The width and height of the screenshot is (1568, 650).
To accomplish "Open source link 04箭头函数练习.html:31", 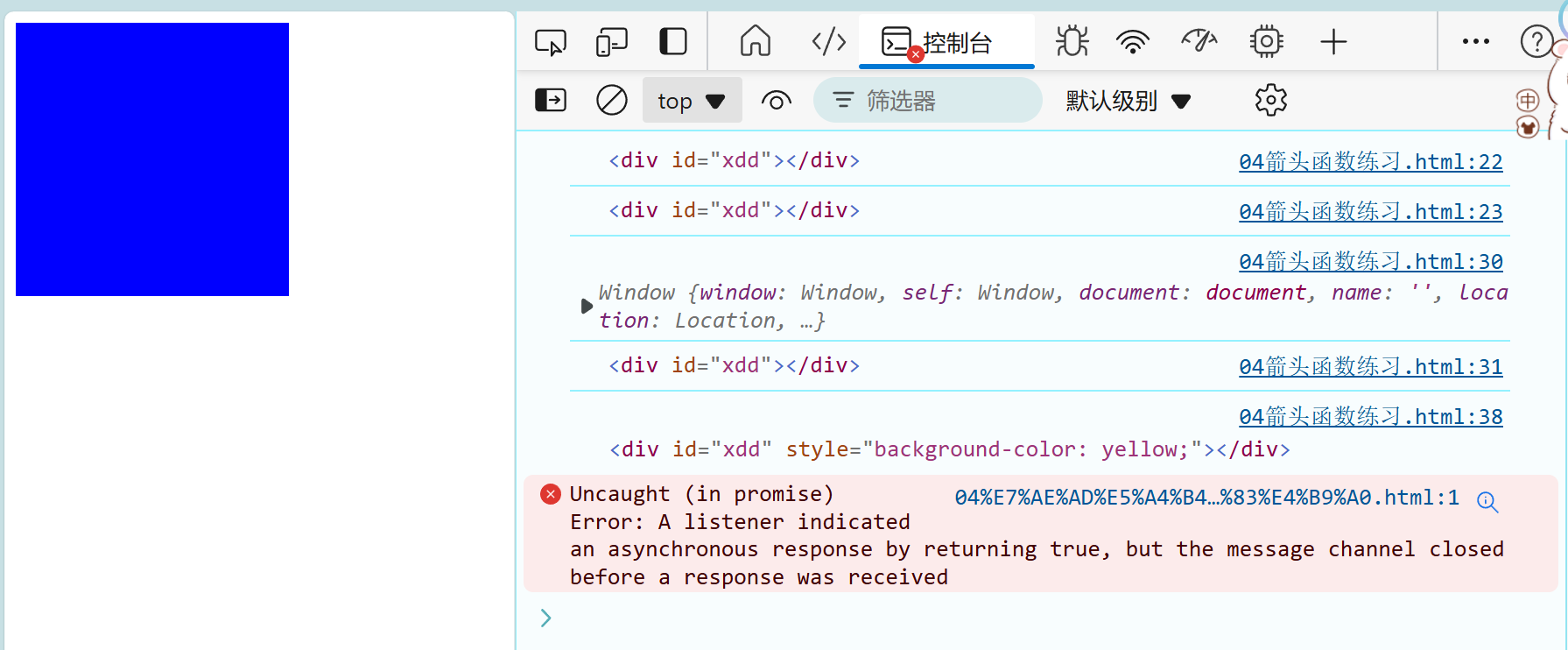I will (x=1371, y=367).
